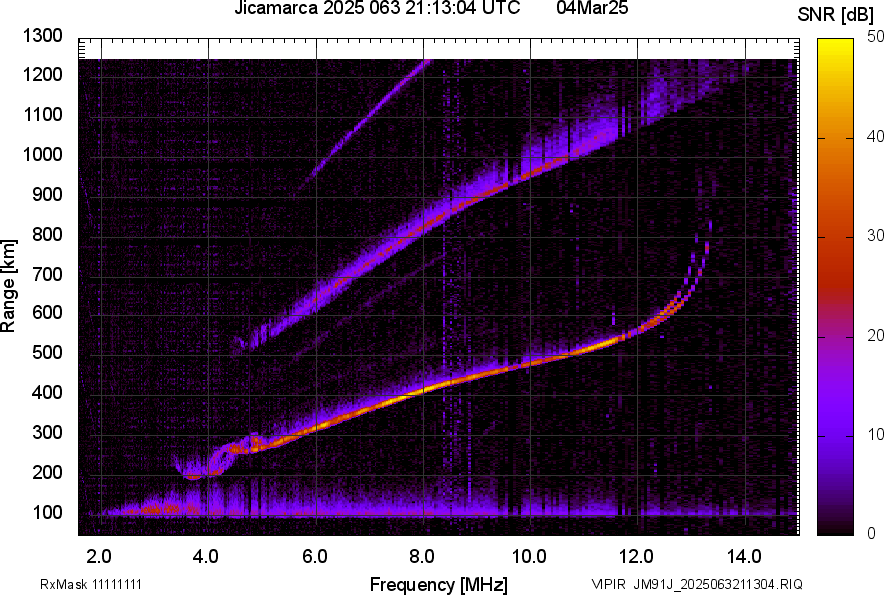Click range axis tick '1000'
This screenshot has width=884, height=595.
click(x=43, y=154)
